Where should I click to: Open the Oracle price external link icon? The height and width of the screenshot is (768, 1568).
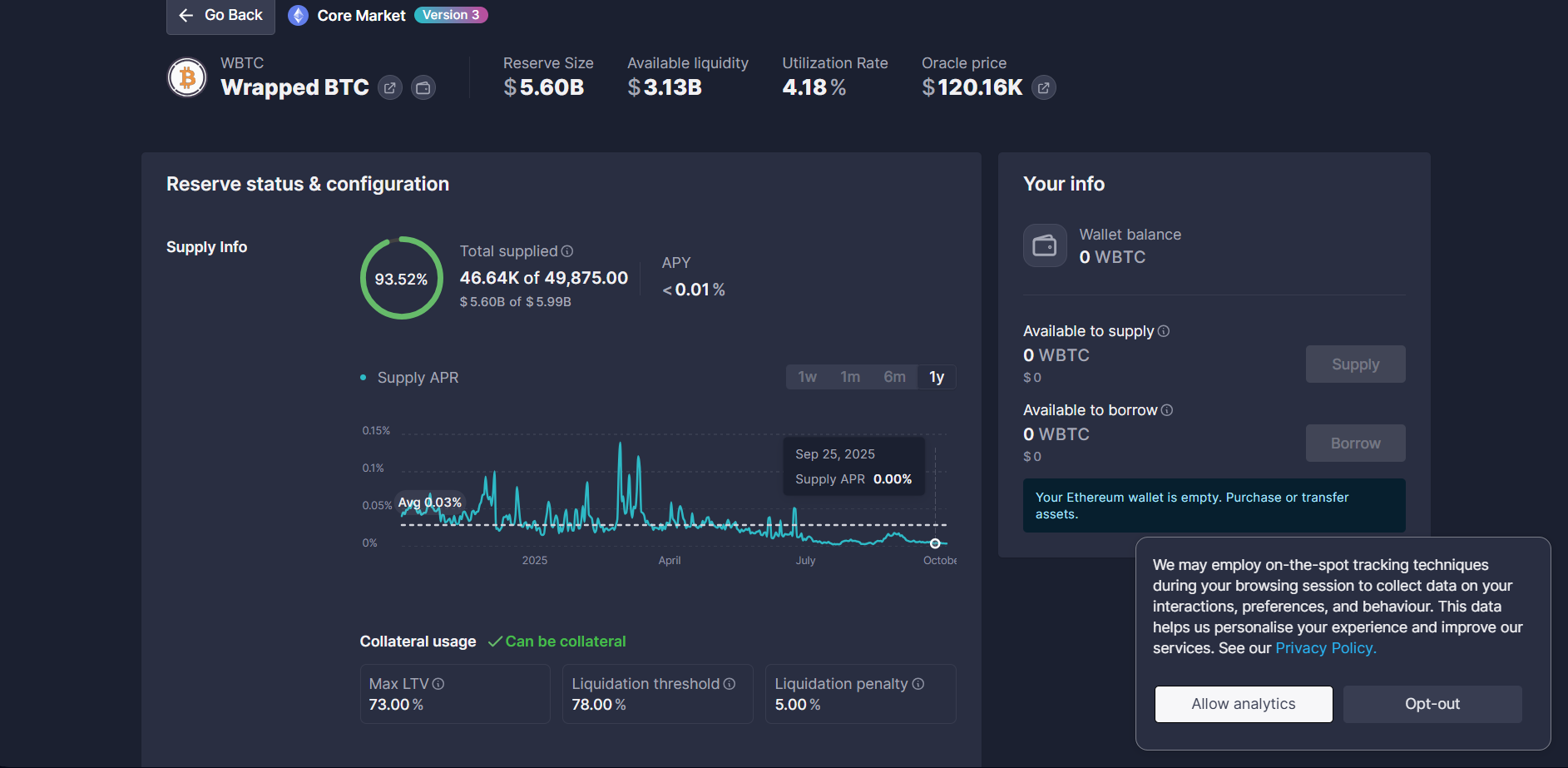click(x=1043, y=87)
